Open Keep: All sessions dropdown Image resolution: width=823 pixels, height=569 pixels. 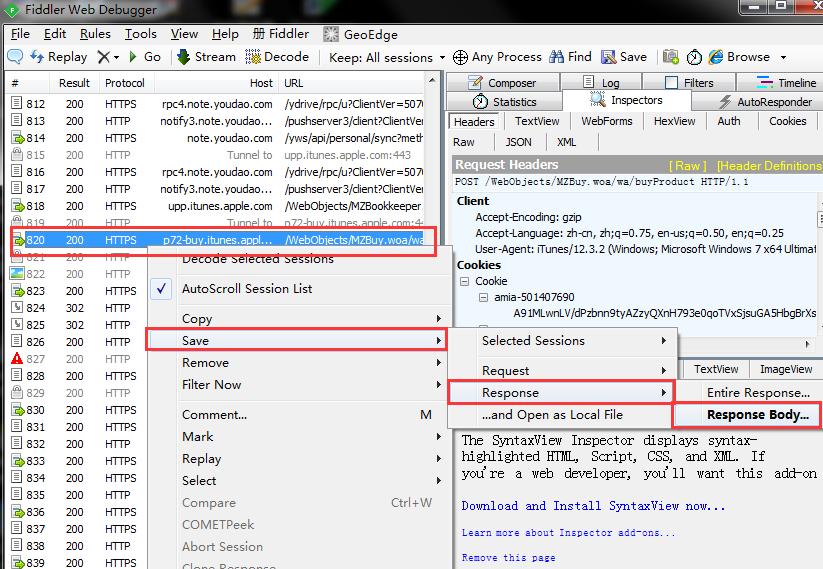pos(387,57)
